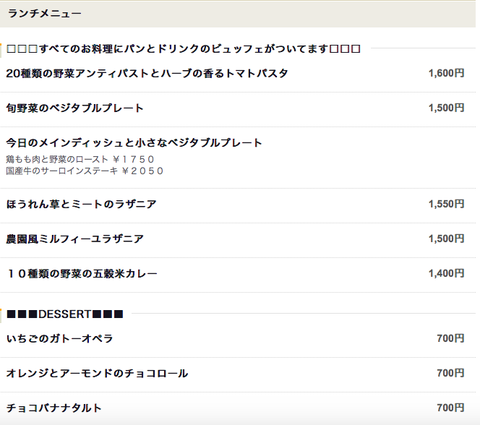Click the 1,600円 price of tomato pasta

point(446,73)
